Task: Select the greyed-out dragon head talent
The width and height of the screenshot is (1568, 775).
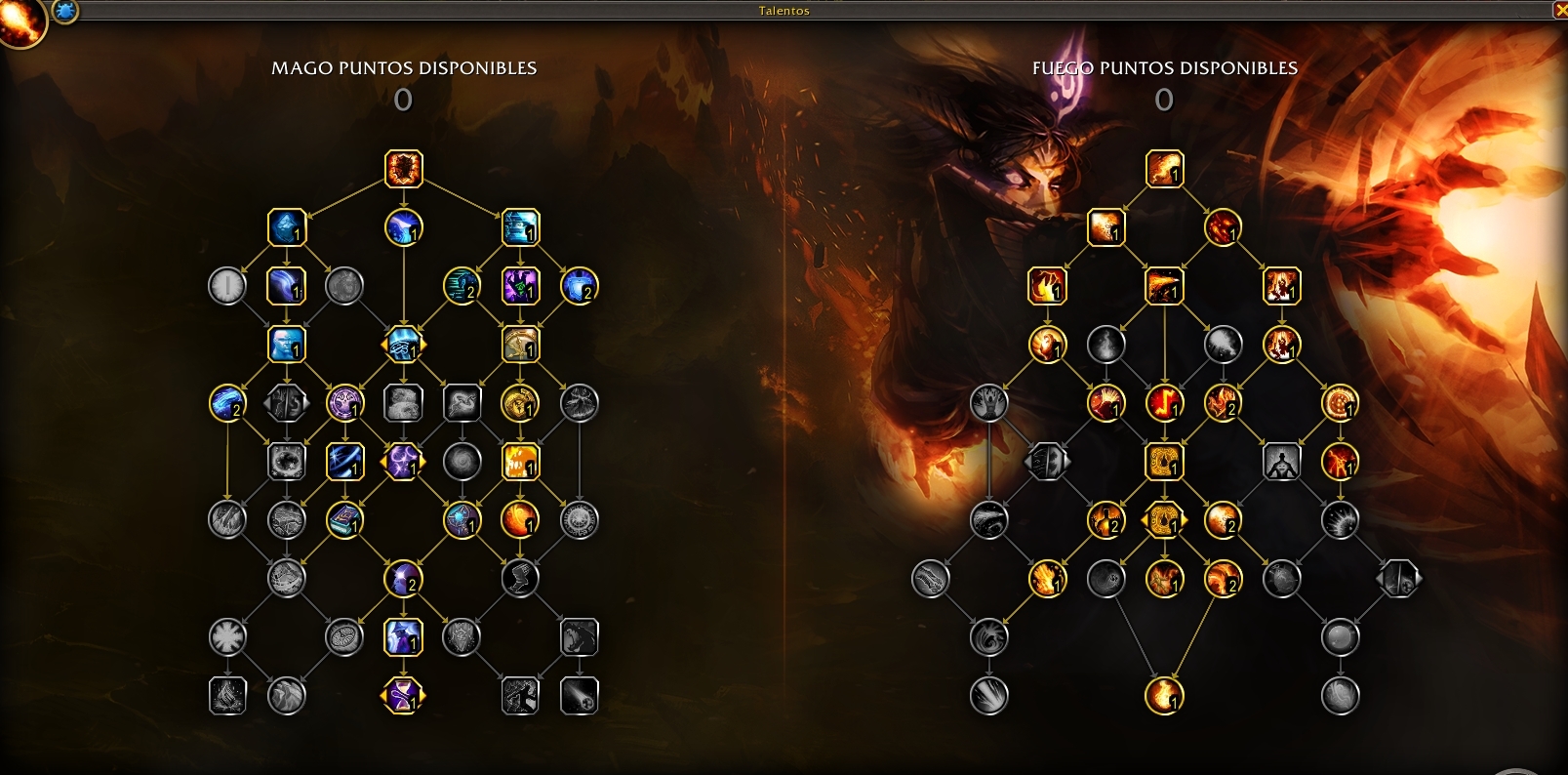Action: (579, 637)
